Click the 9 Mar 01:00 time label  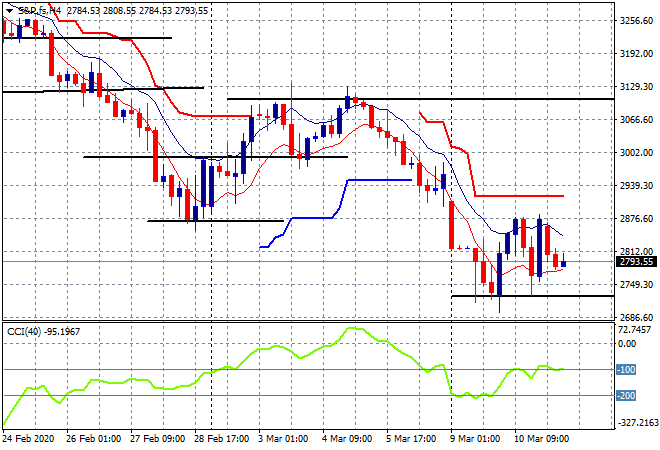click(475, 439)
